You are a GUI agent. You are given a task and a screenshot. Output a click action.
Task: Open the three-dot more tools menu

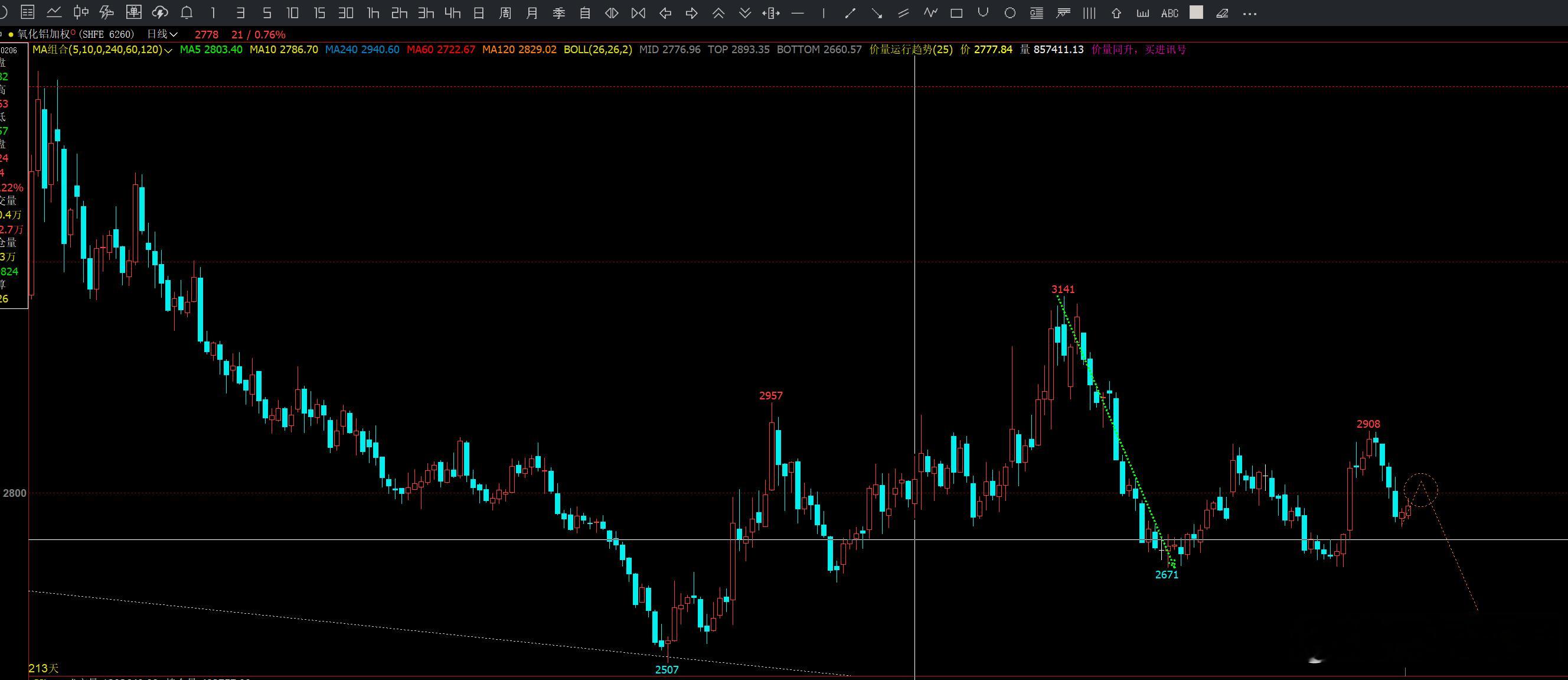click(1249, 14)
